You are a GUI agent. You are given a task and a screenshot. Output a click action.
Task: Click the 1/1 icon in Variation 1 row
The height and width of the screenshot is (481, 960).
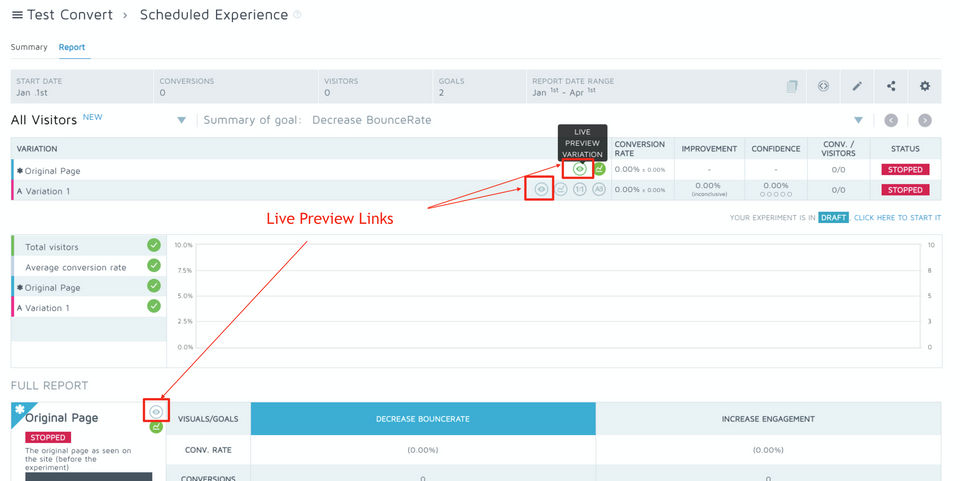pos(579,189)
